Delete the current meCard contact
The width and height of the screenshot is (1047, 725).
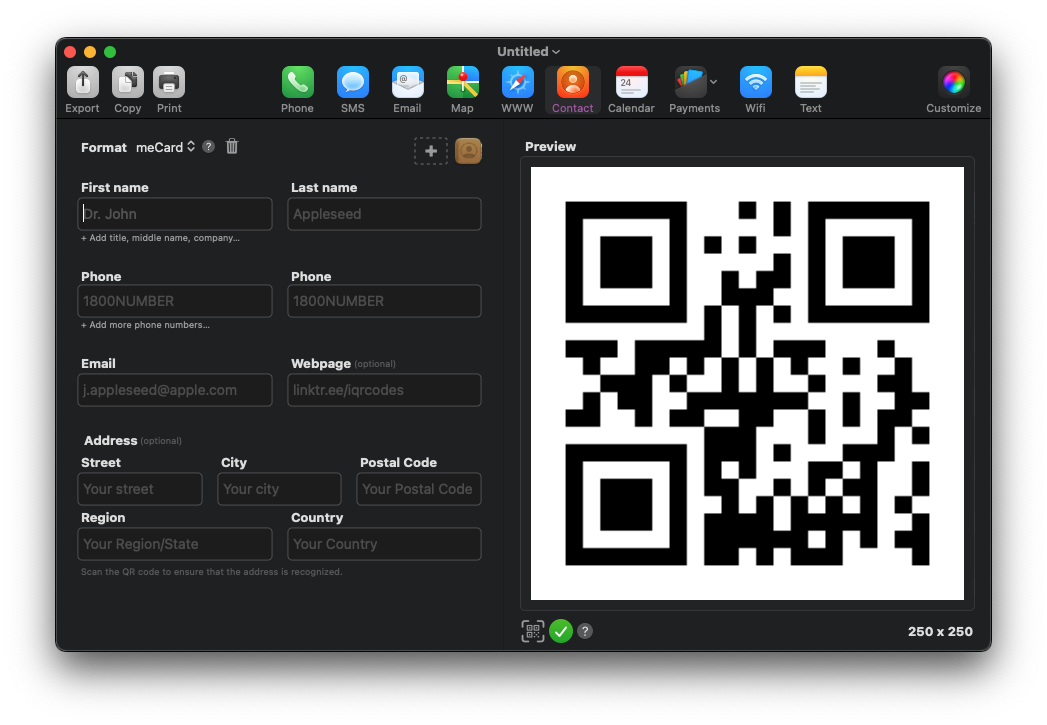[x=231, y=146]
